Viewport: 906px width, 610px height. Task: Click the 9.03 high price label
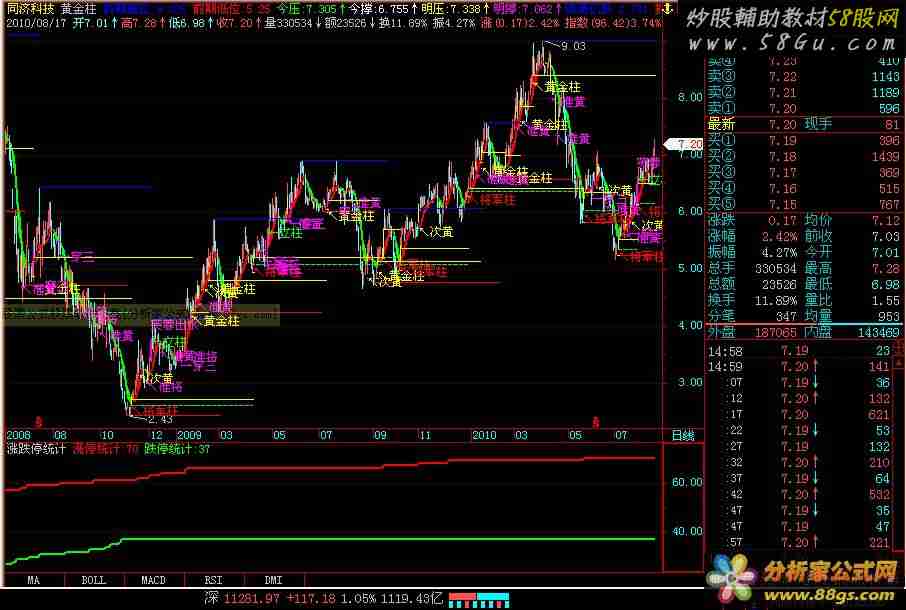point(573,46)
